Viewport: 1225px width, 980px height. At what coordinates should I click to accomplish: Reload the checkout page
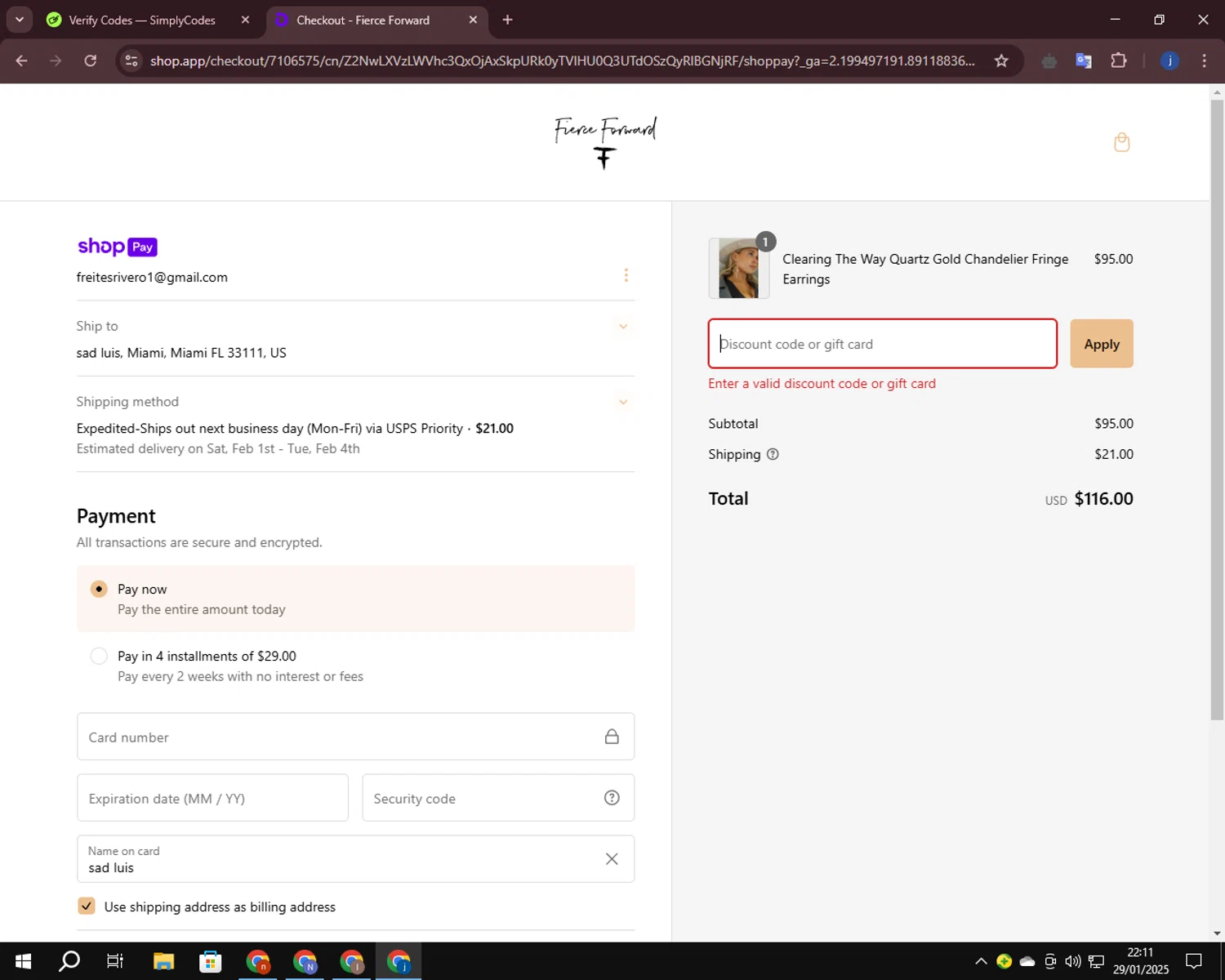click(x=91, y=60)
